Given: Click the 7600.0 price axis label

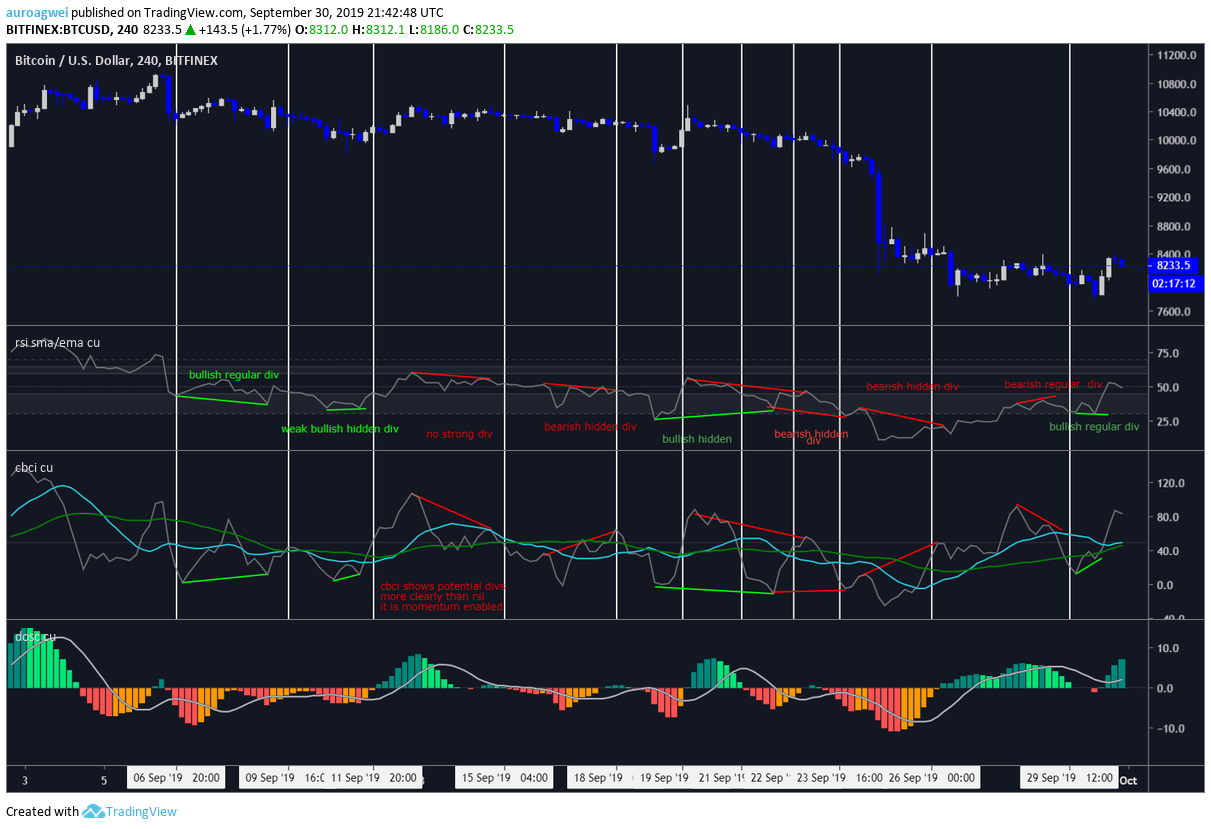Looking at the screenshot, I should [1171, 312].
